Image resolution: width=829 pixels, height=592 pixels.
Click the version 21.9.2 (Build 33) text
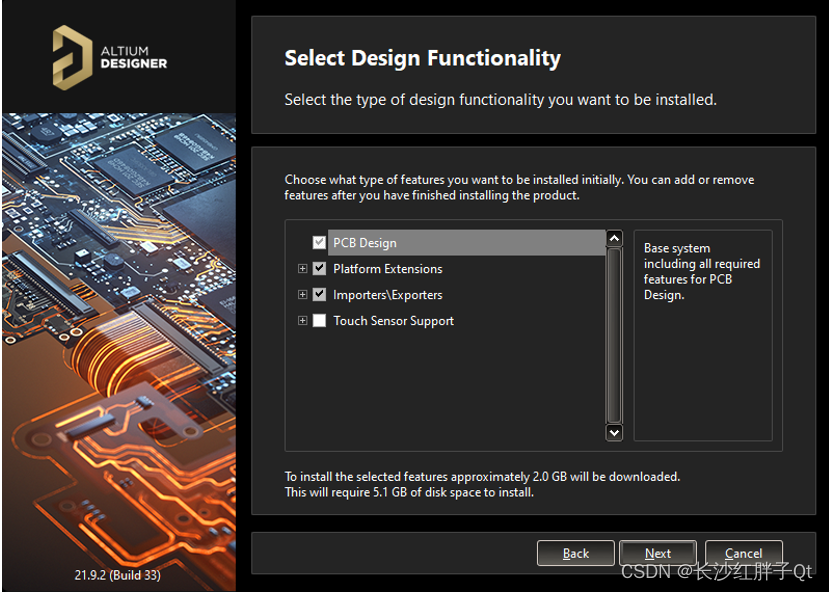click(117, 575)
